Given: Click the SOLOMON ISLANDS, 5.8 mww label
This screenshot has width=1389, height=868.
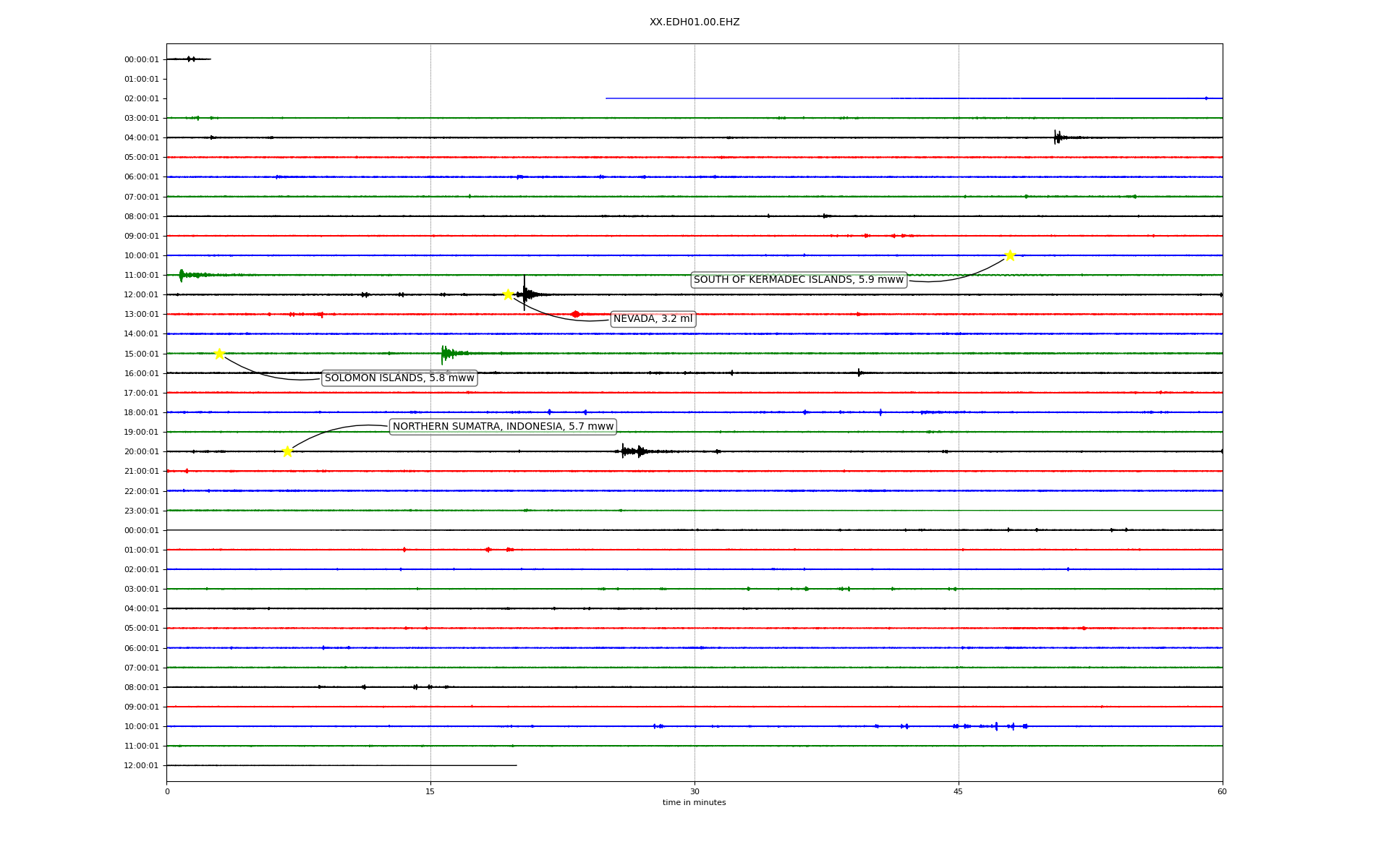Looking at the screenshot, I should point(399,378).
